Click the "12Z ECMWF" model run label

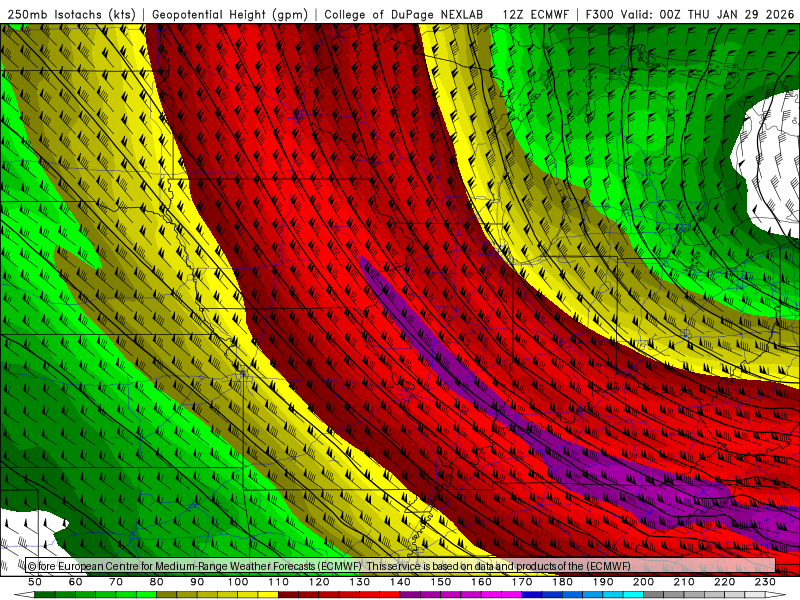coord(538,14)
